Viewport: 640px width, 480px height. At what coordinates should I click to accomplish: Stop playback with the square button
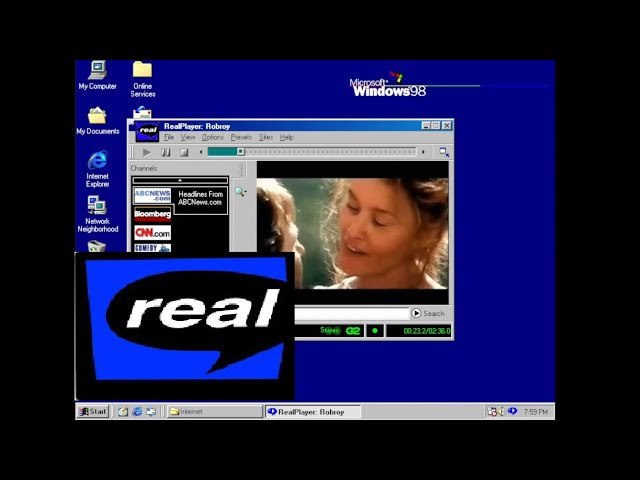pos(184,153)
